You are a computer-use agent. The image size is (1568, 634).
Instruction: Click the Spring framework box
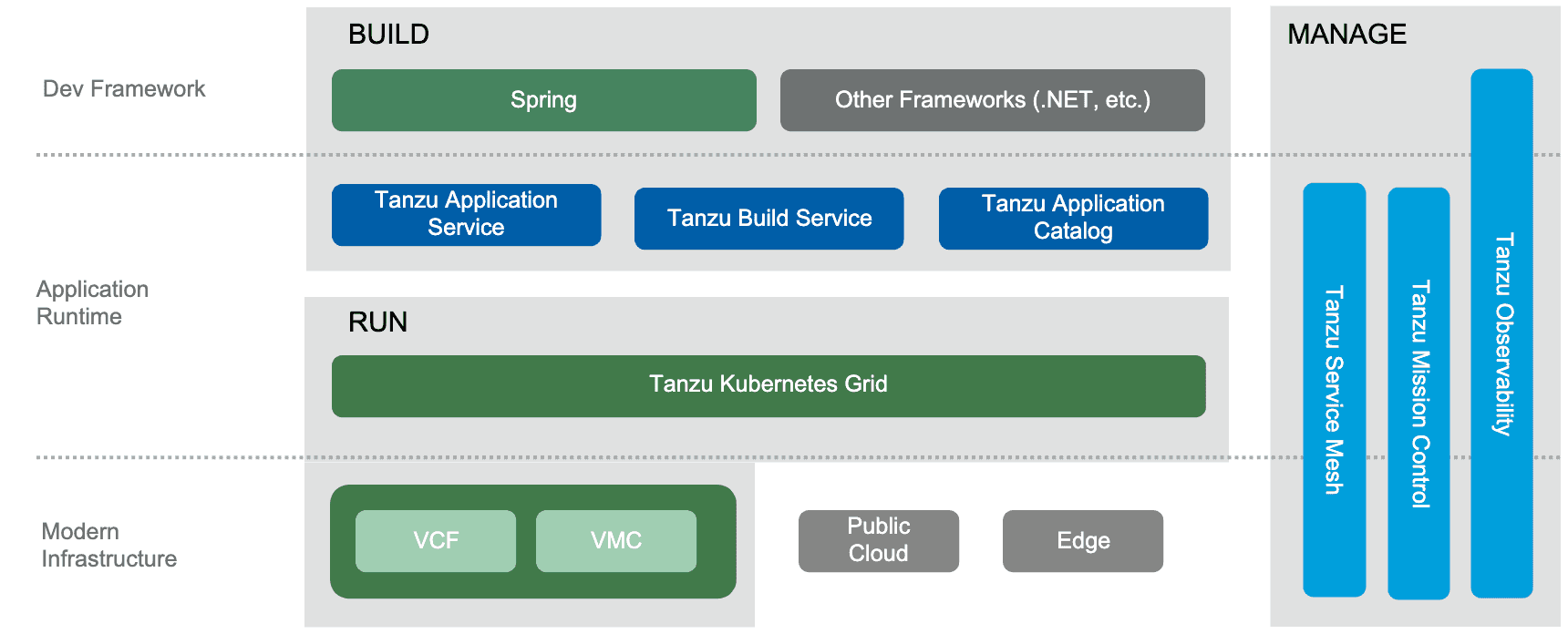pyautogui.click(x=544, y=100)
